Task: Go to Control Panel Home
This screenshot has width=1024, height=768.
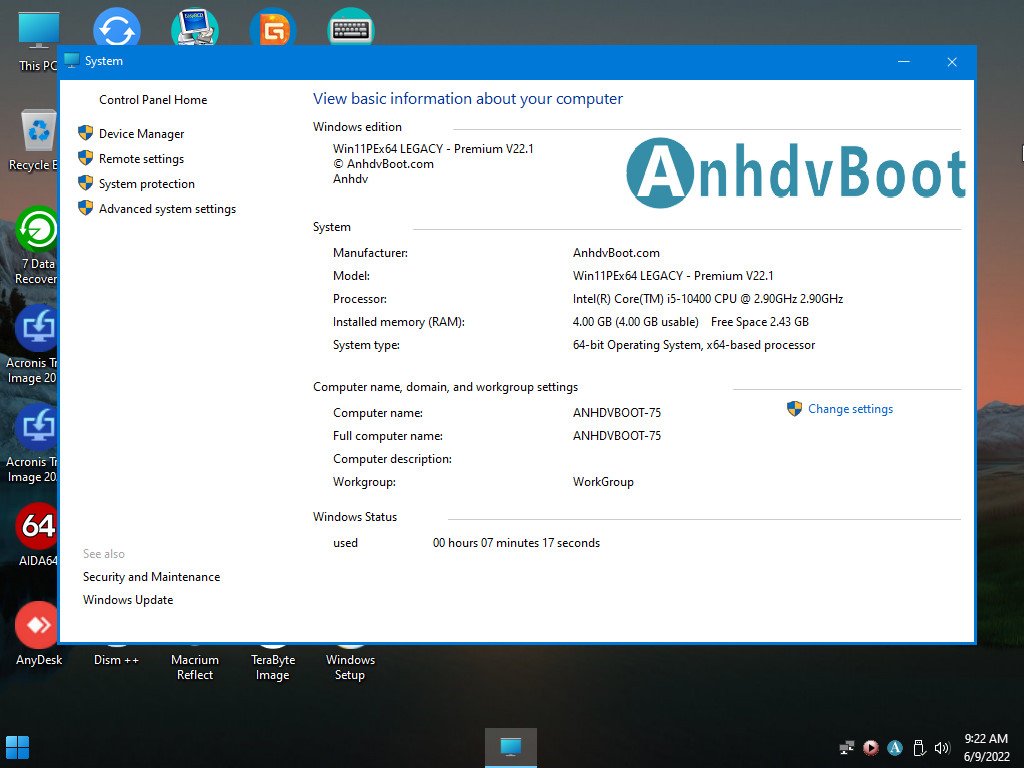Action: 153,100
